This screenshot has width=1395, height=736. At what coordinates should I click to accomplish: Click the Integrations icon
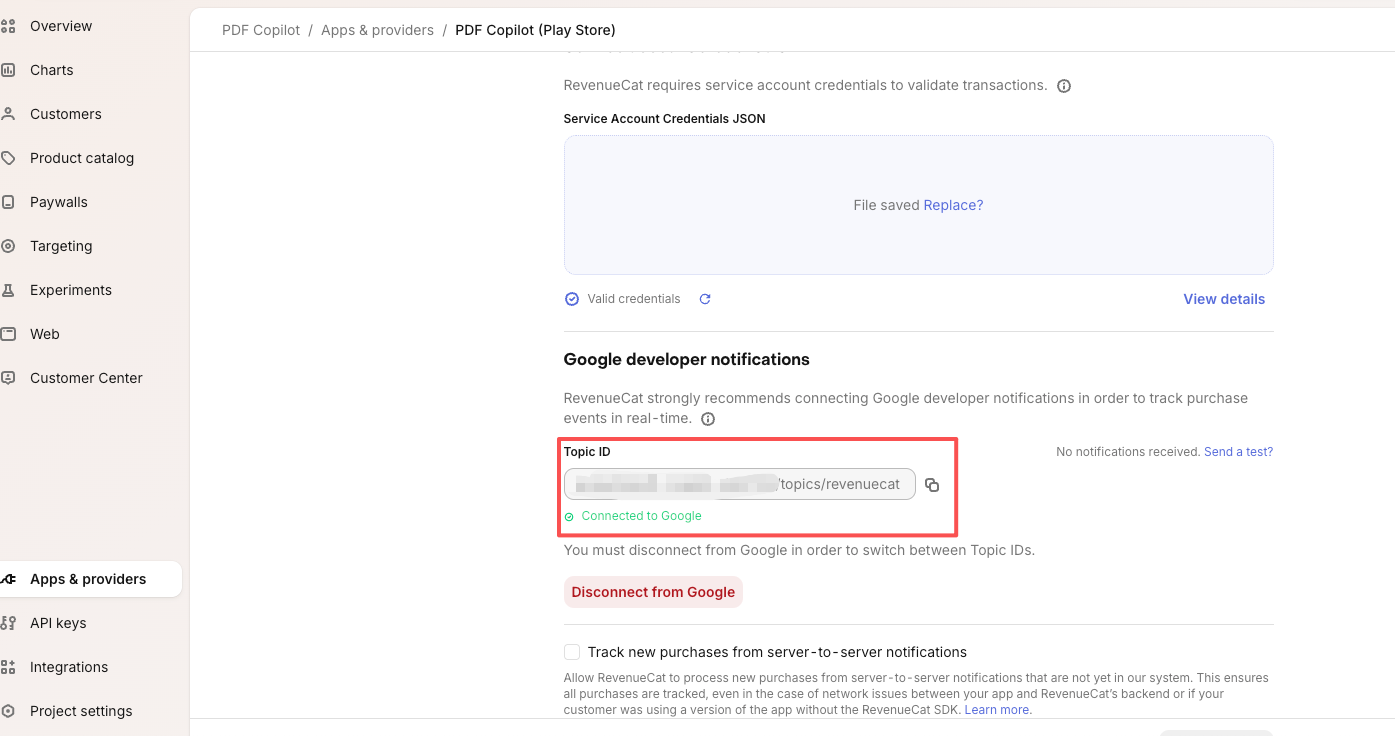tap(8, 667)
